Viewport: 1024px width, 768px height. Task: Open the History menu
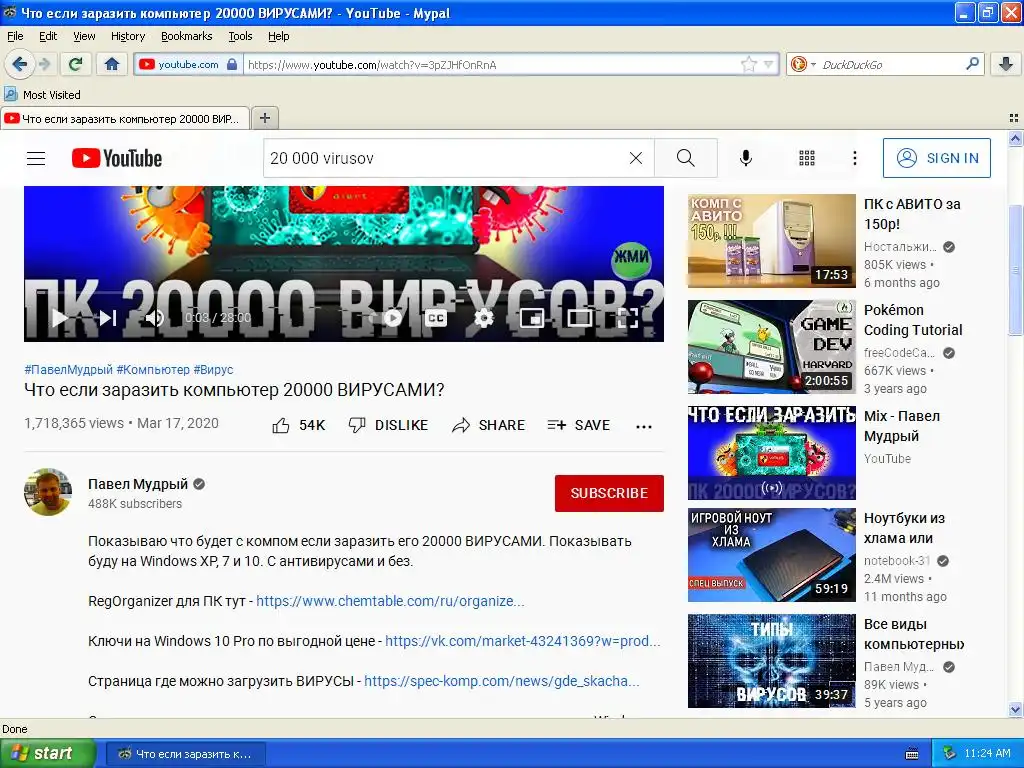(x=127, y=36)
